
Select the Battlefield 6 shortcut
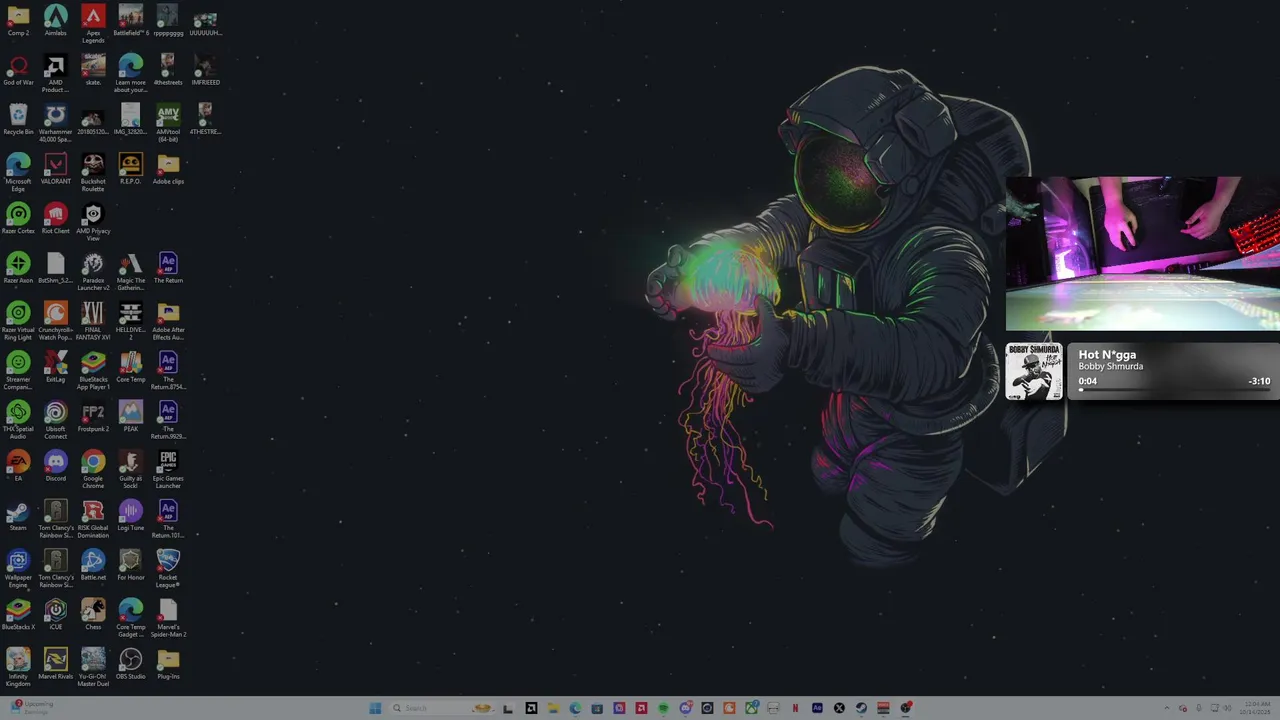tap(130, 20)
